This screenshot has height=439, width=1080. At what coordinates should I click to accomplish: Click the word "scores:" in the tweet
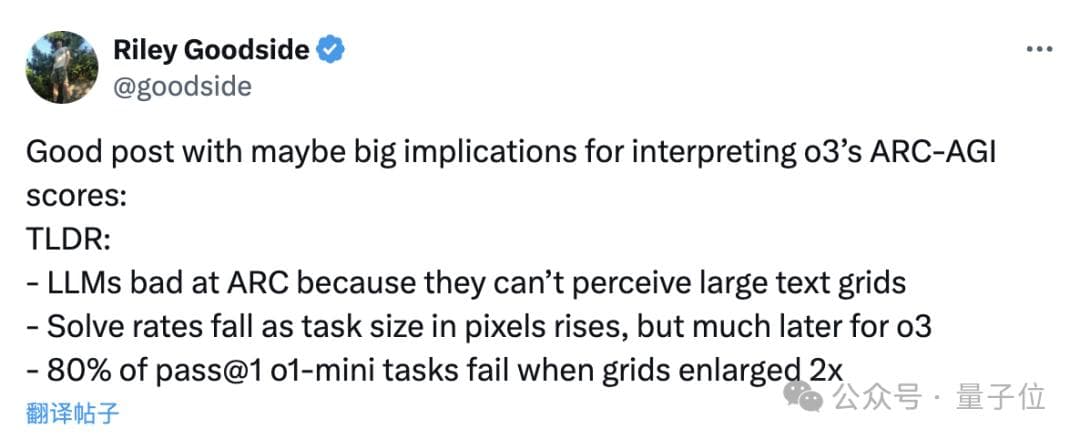pyautogui.click(x=76, y=195)
